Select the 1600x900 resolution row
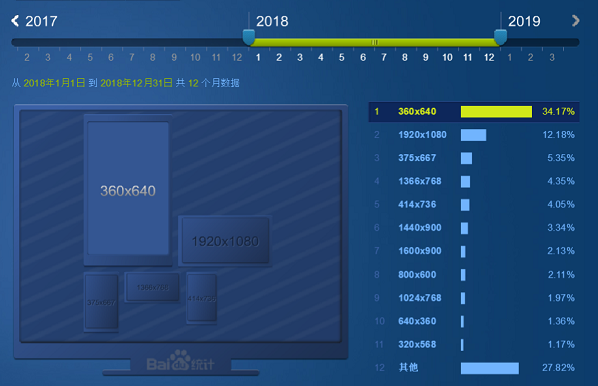598x386 pixels. click(x=474, y=251)
